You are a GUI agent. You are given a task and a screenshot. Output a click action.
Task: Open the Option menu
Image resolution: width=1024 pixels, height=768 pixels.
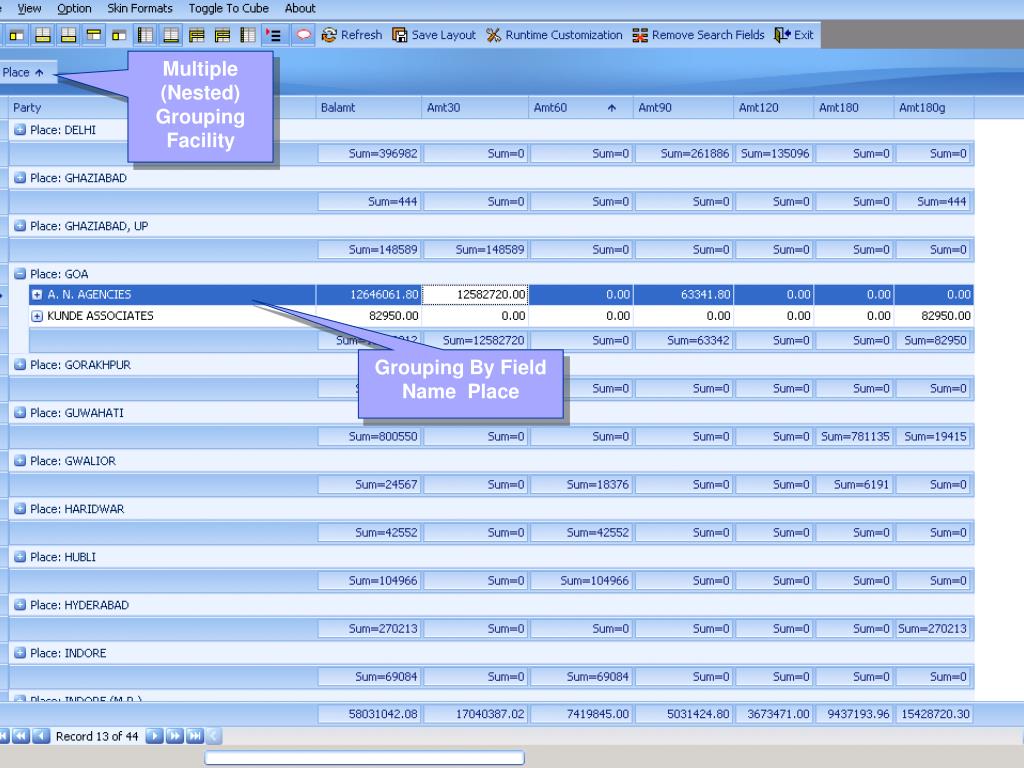(74, 8)
